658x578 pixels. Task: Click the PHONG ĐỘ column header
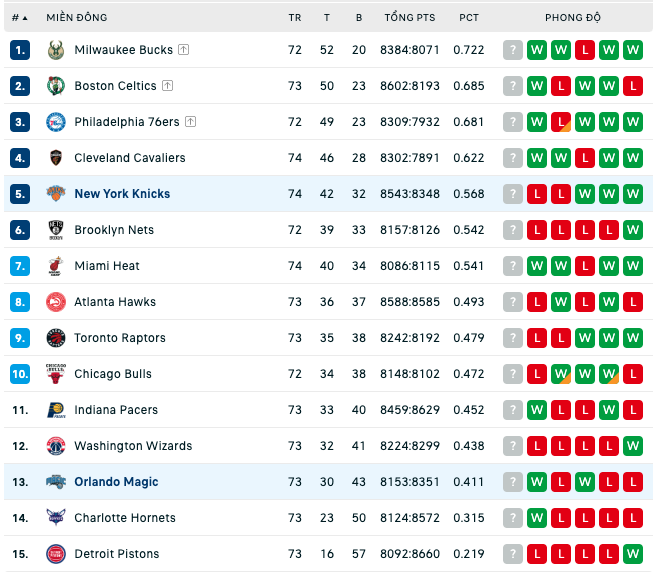click(x=573, y=18)
